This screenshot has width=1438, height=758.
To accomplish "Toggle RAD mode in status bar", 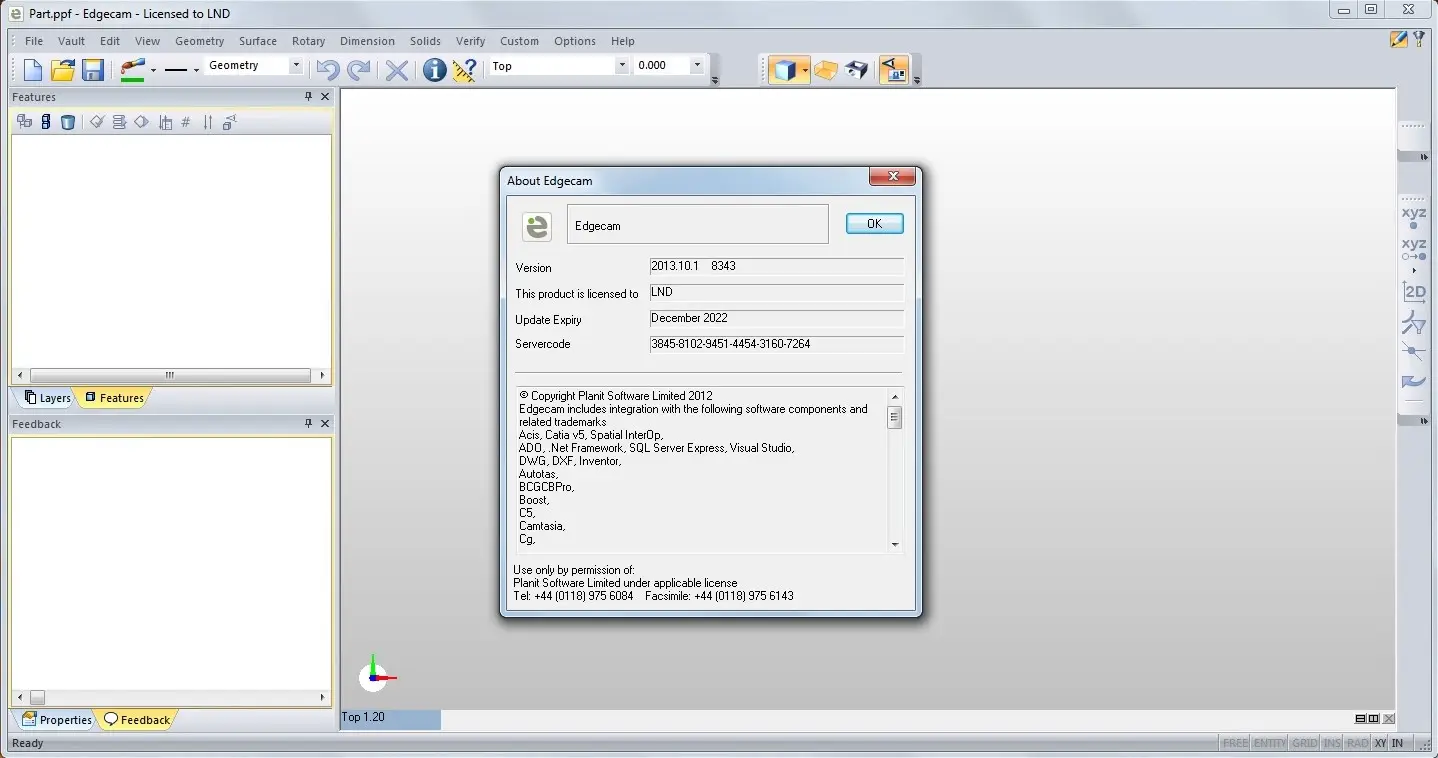I will [1357, 743].
